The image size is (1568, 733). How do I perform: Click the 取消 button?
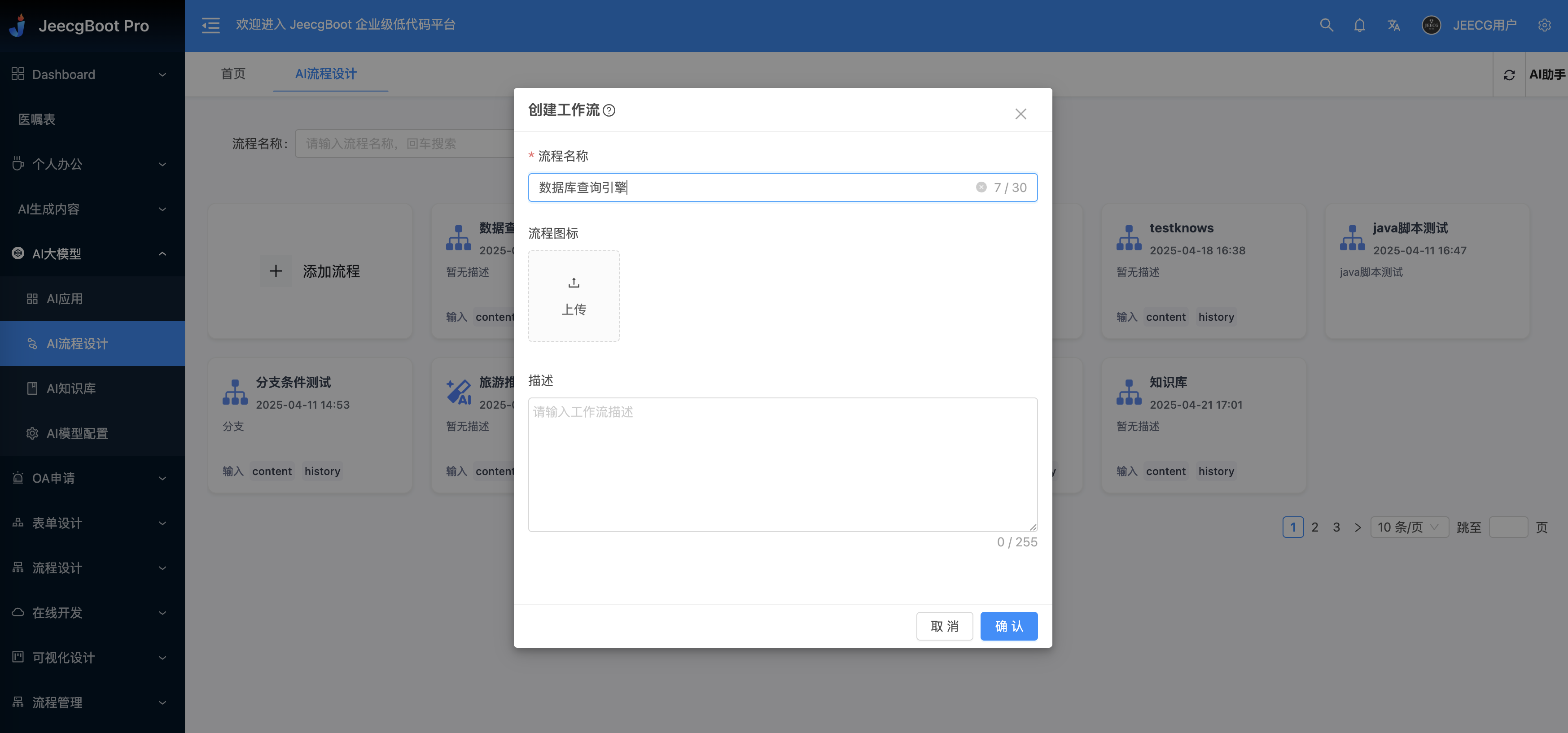coord(944,625)
